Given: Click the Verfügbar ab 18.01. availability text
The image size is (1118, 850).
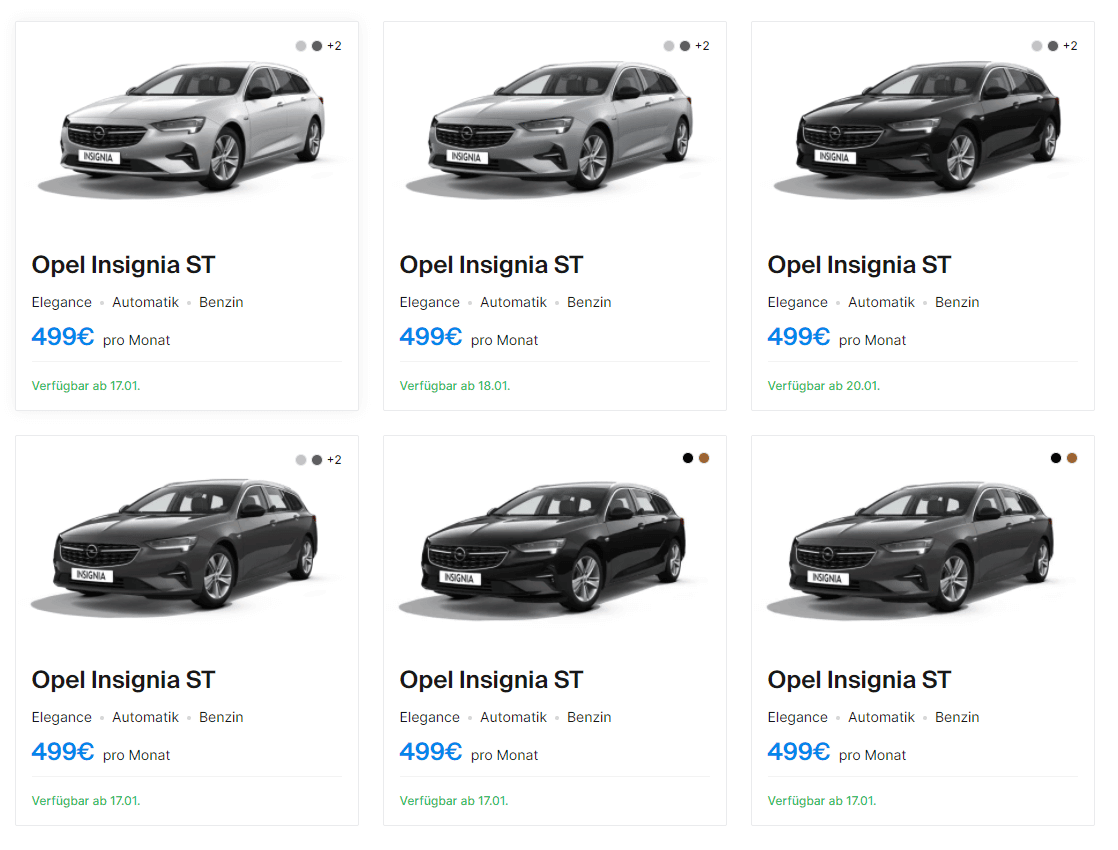Looking at the screenshot, I should [455, 386].
